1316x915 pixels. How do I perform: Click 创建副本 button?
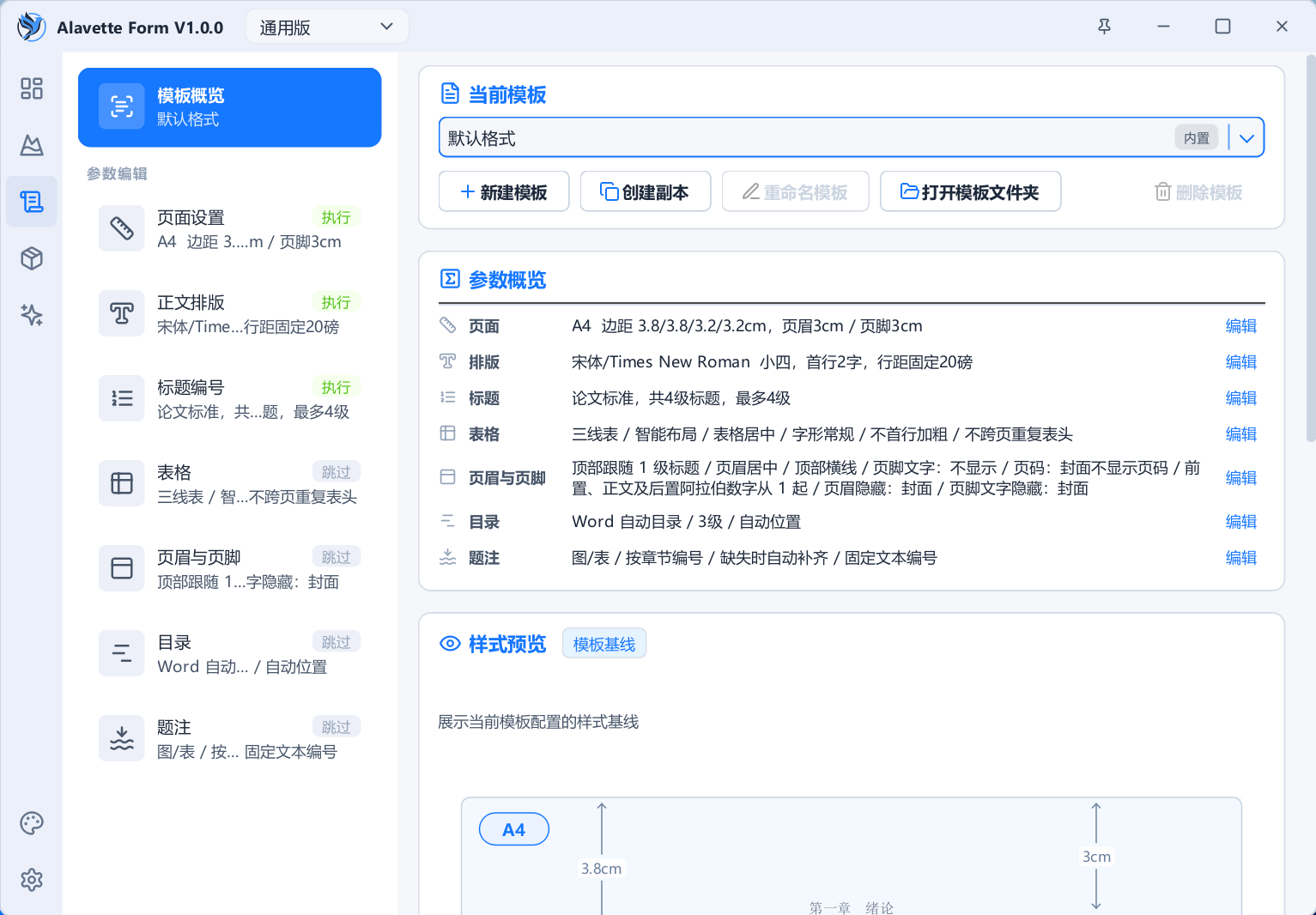[645, 191]
